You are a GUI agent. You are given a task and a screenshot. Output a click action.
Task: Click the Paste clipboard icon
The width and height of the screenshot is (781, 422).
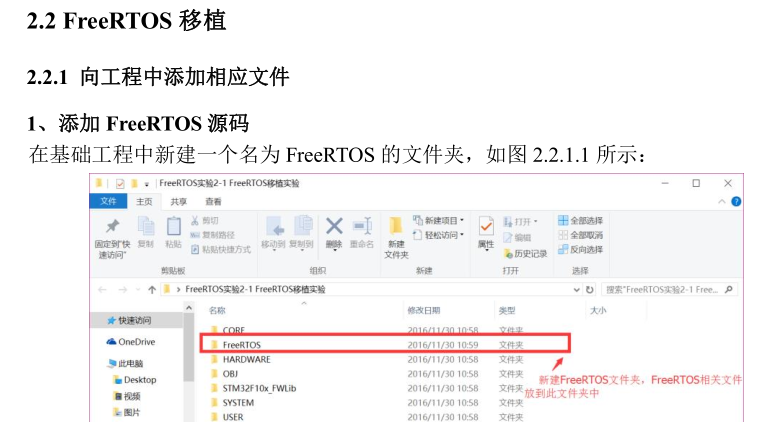[x=173, y=226]
